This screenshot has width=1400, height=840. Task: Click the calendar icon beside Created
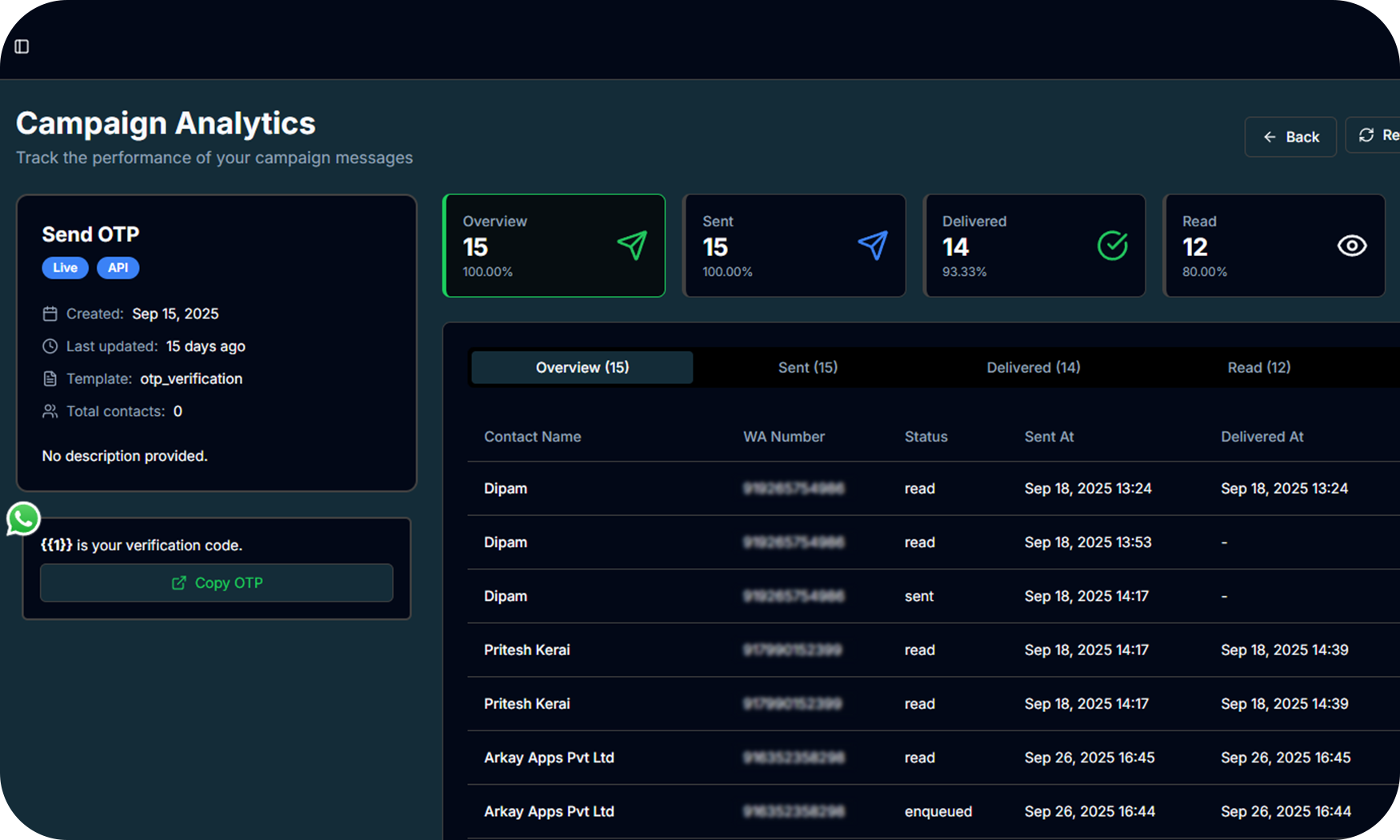50,314
